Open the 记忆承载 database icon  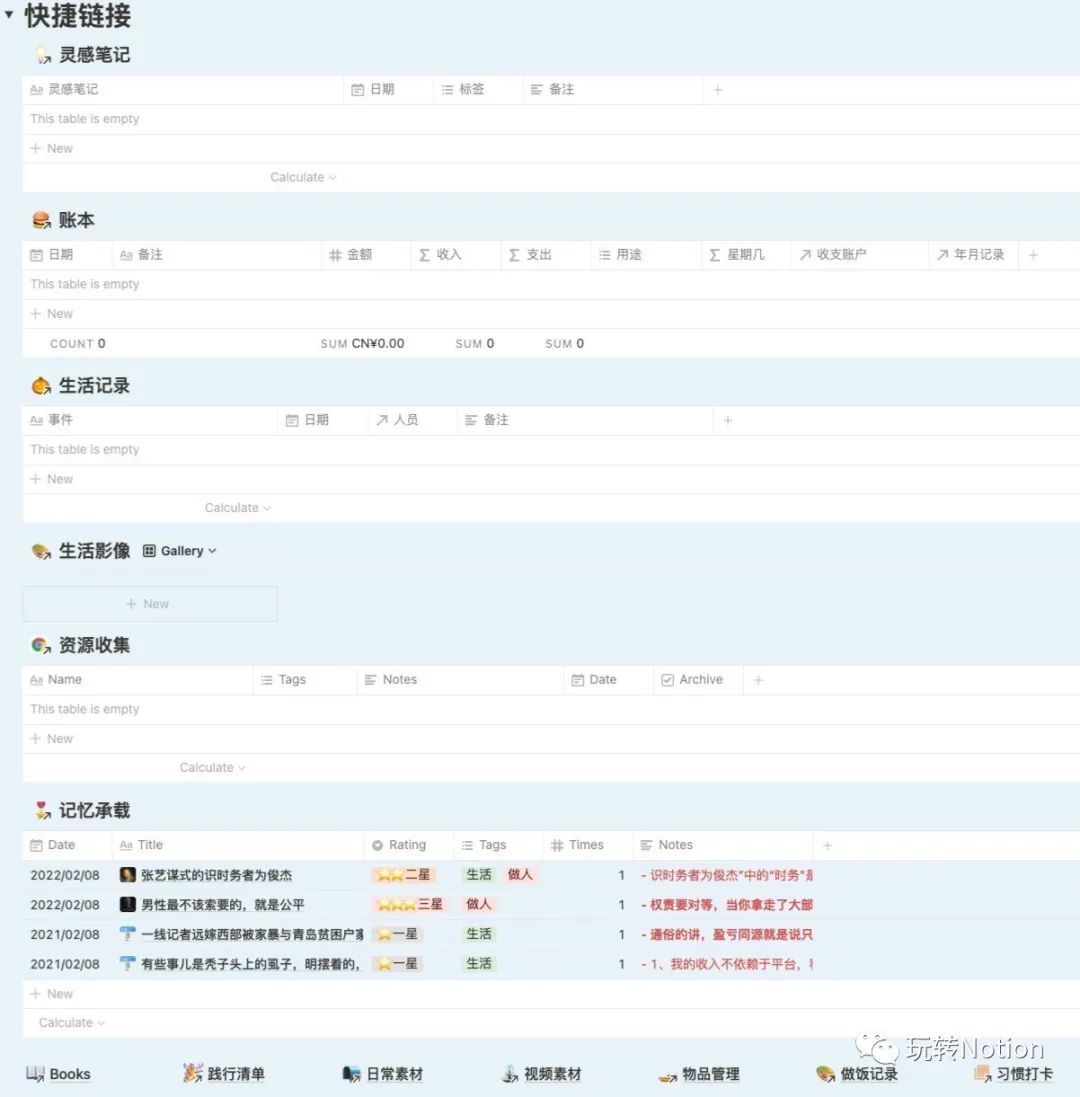click(x=41, y=811)
